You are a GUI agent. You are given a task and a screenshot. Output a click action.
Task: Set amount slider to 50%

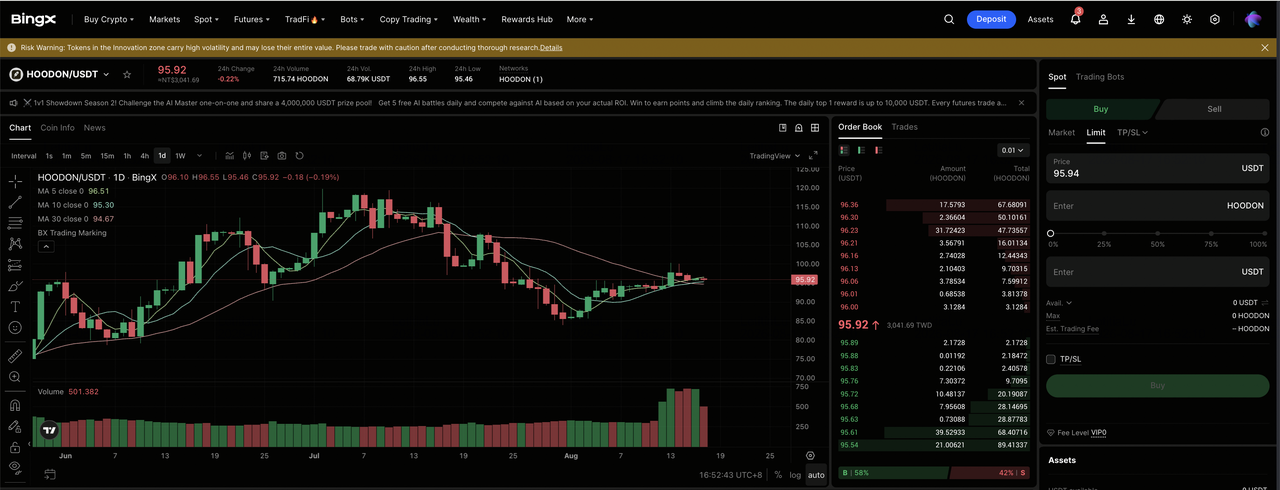pyautogui.click(x=1157, y=233)
